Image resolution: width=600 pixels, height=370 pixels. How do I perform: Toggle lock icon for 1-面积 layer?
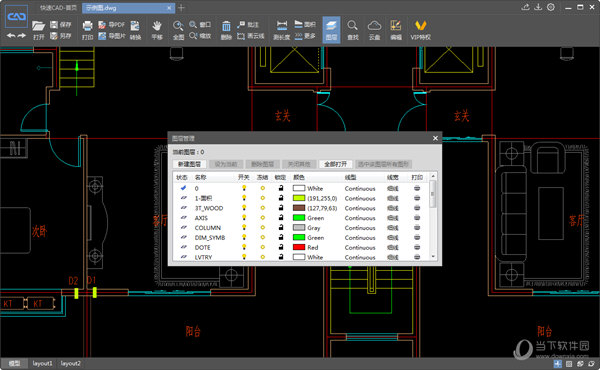(x=281, y=198)
